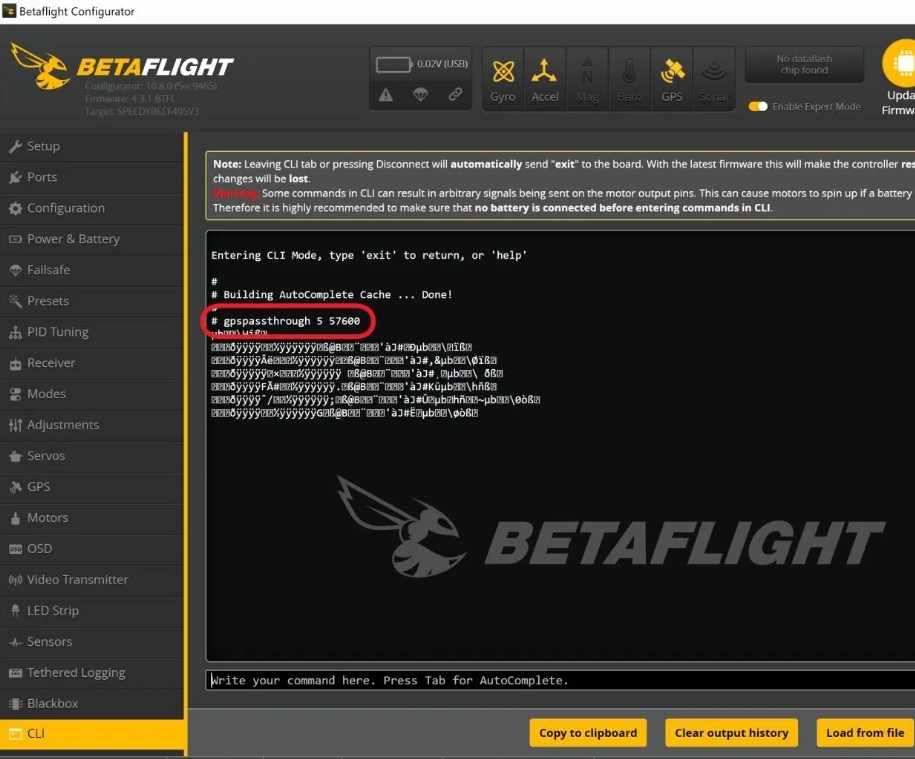The height and width of the screenshot is (759, 915).
Task: Click the Video Transmitter antenna icon
Action: point(15,580)
